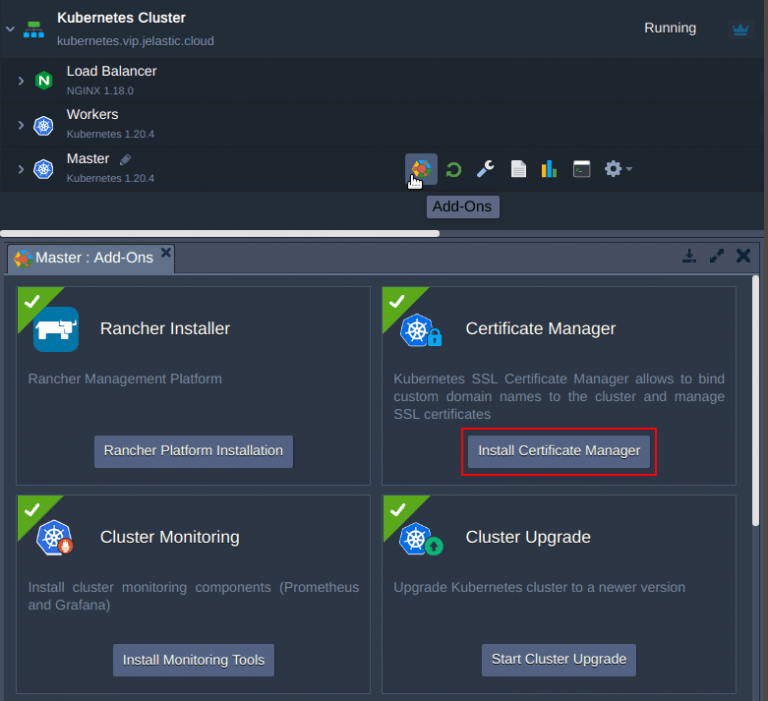Image resolution: width=768 pixels, height=701 pixels.
Task: Click the Cluster Monitoring title
Action: pyautogui.click(x=169, y=537)
